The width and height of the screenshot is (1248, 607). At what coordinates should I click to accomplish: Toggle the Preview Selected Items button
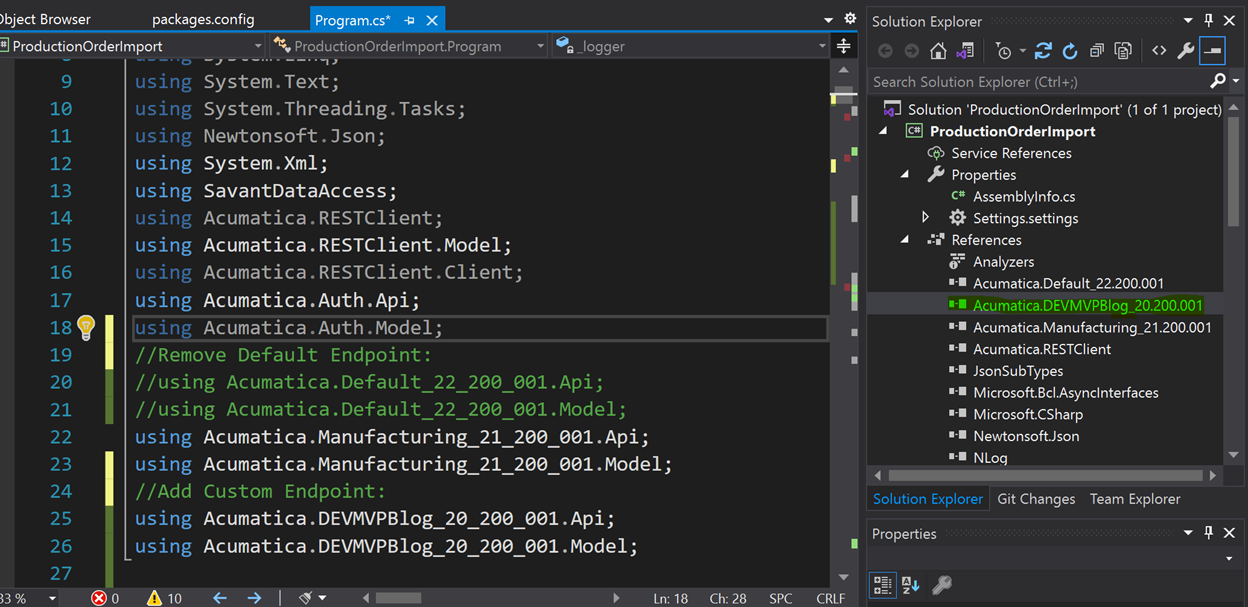click(1212, 51)
